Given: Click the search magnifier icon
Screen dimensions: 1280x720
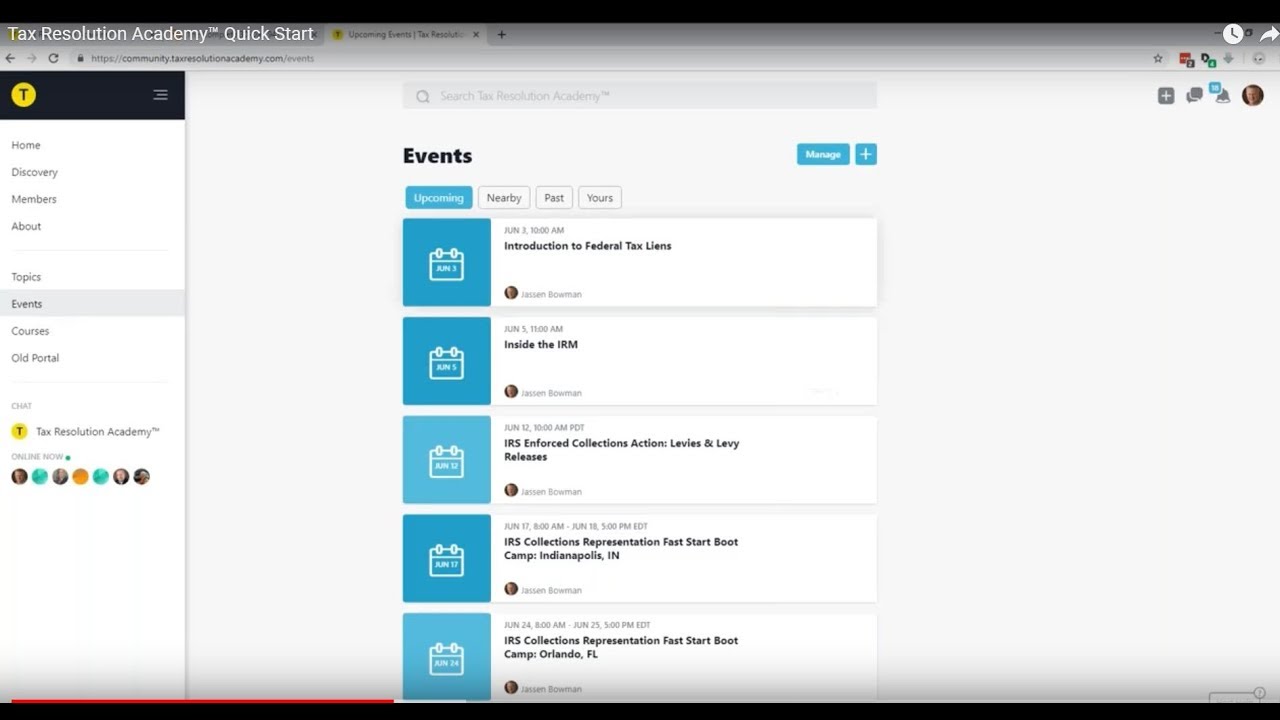Looking at the screenshot, I should point(423,96).
